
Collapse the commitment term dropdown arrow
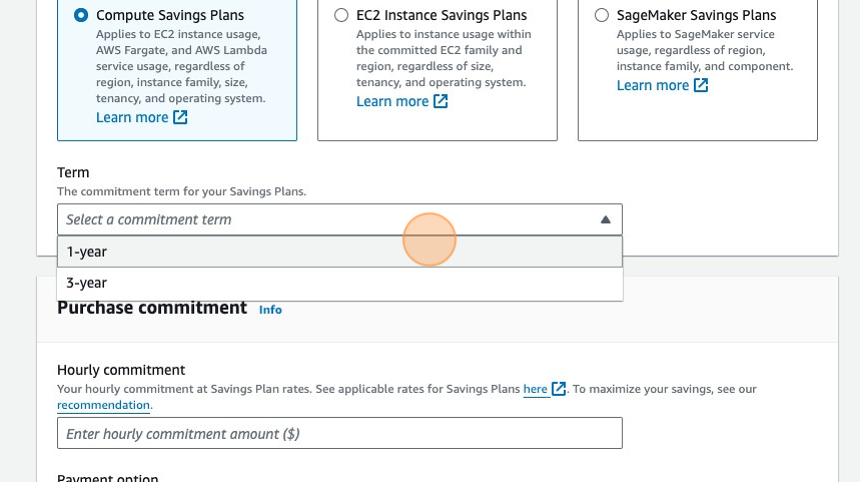click(x=605, y=220)
